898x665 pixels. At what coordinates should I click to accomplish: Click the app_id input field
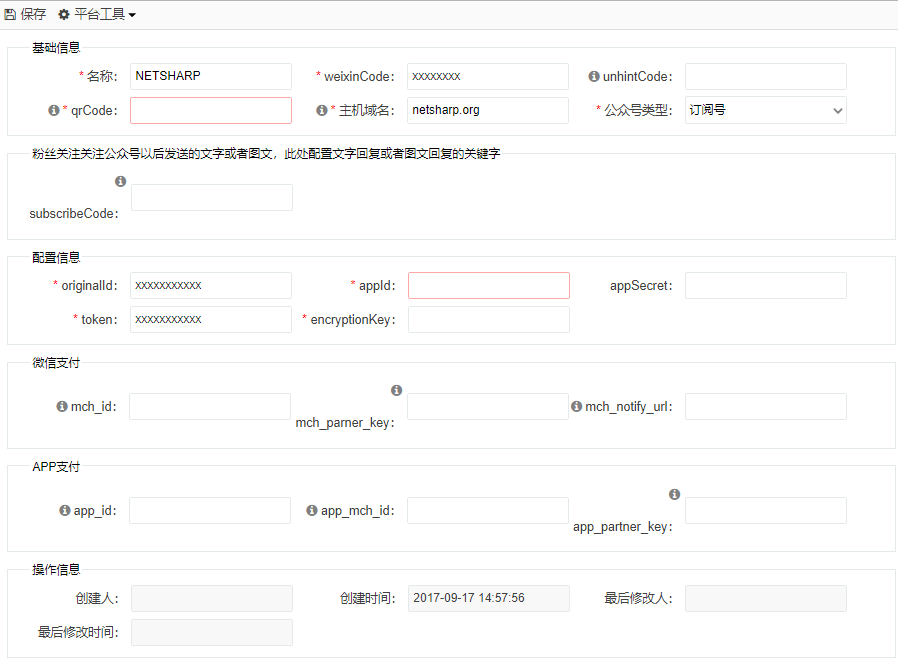[x=210, y=510]
